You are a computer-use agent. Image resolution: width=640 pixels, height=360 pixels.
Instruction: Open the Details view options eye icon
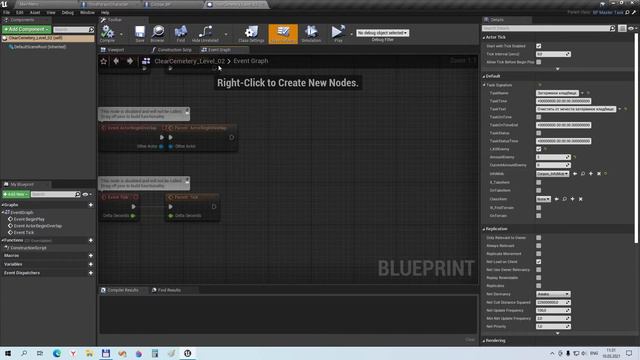click(631, 28)
